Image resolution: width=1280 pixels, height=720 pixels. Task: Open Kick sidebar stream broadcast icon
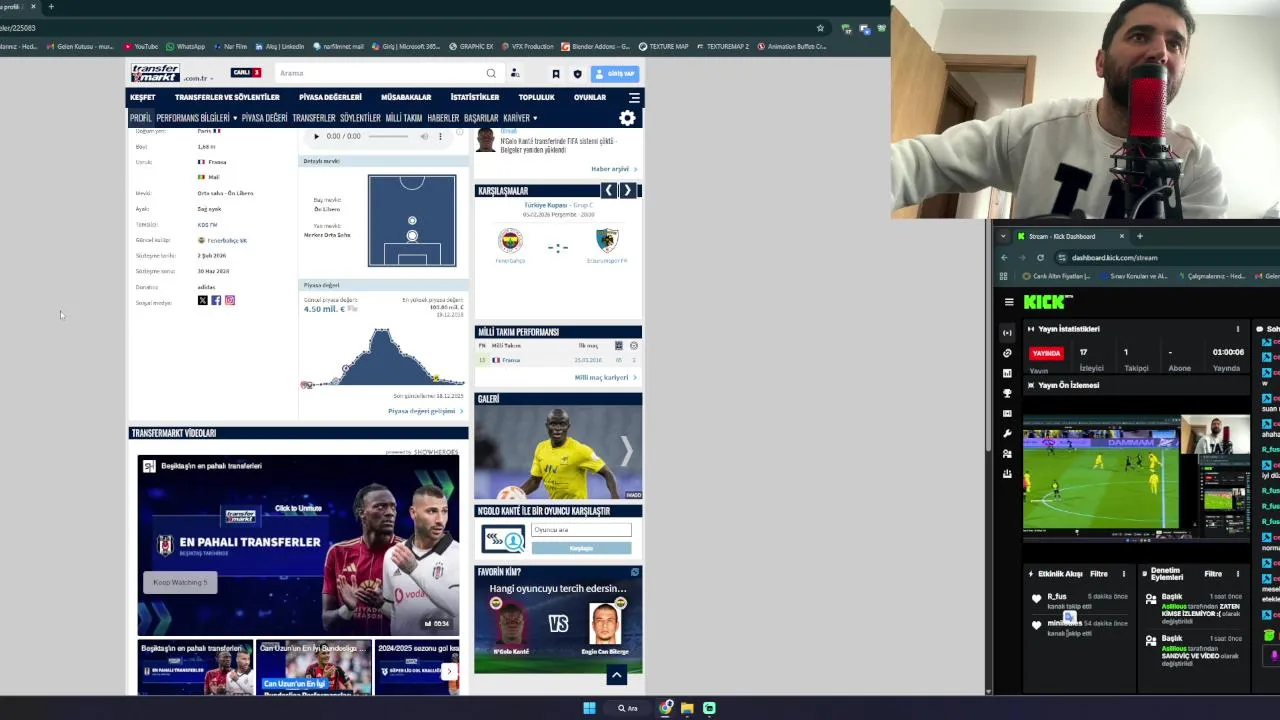coord(1007,332)
